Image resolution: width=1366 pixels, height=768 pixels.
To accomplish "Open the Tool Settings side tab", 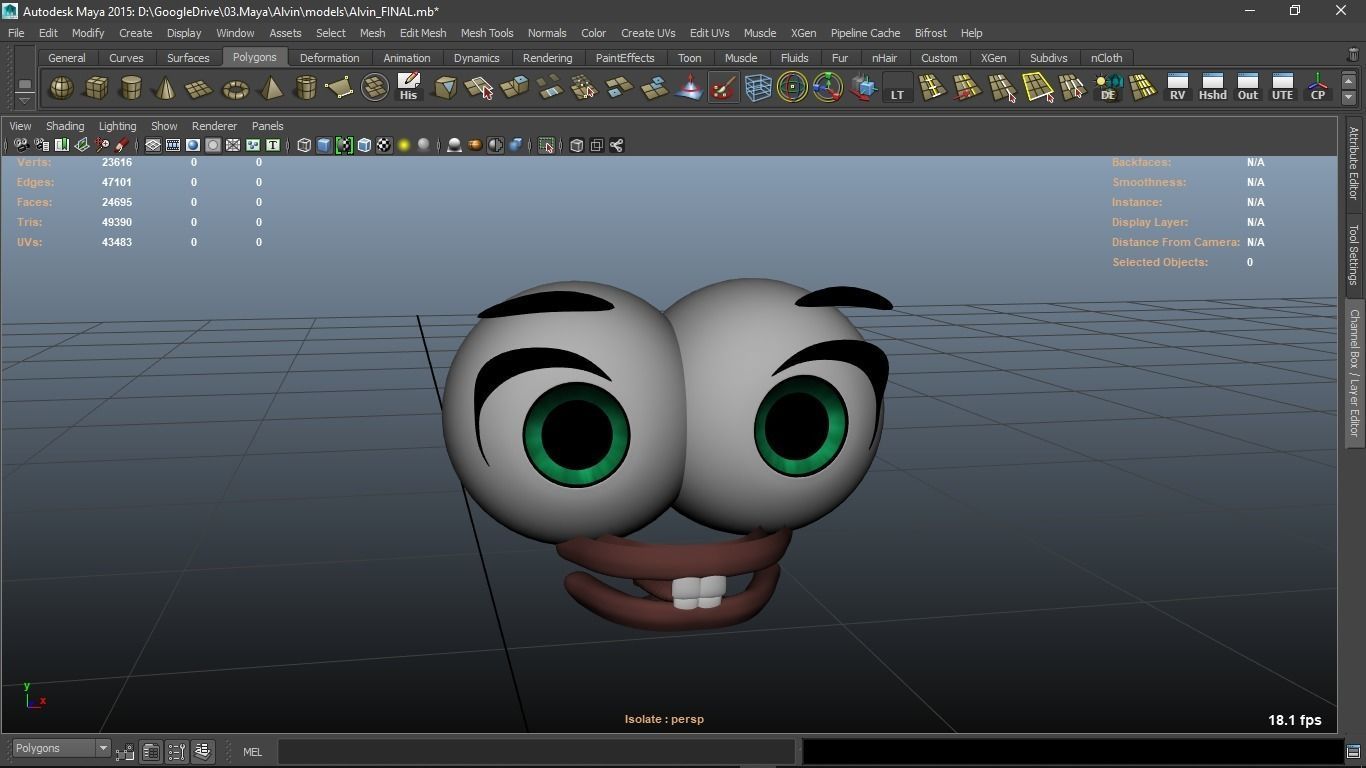I will [x=1354, y=254].
